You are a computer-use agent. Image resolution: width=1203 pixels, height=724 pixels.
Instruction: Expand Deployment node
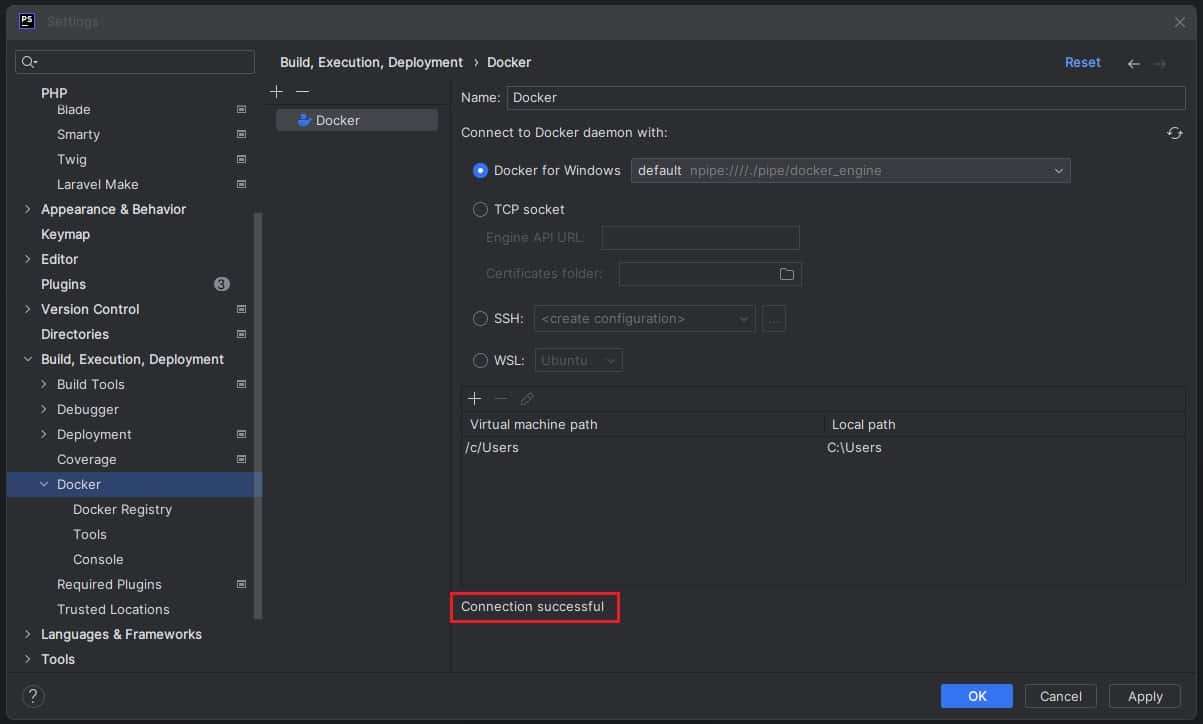click(x=43, y=434)
